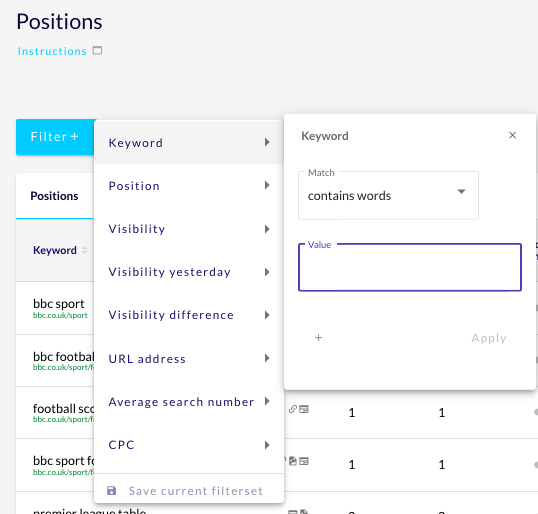Viewport: 538px width, 514px height.
Task: Choose Average search number filter
Action: tap(189, 401)
